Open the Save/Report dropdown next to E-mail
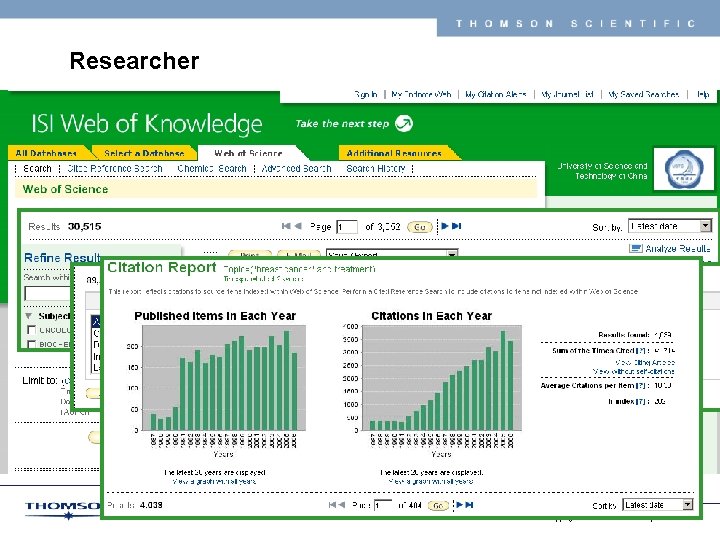720x540 pixels. 392,253
